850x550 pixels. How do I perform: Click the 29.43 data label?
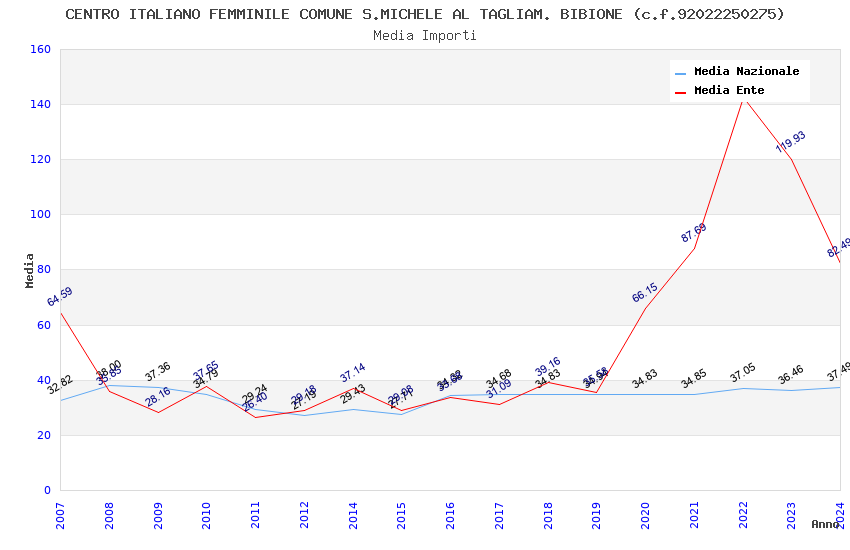(x=353, y=394)
